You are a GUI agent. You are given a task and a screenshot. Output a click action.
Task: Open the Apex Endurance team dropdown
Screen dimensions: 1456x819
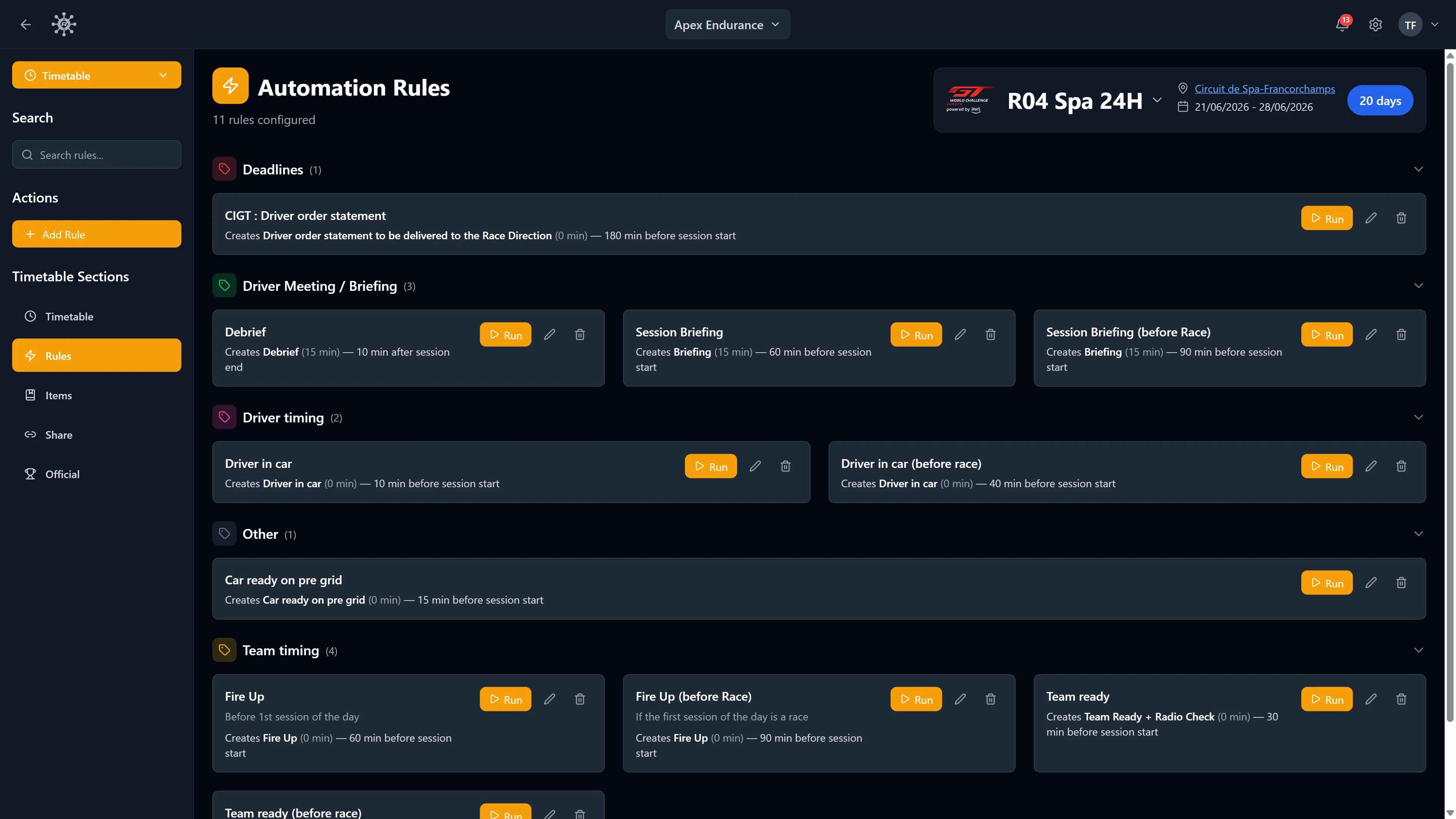point(728,24)
